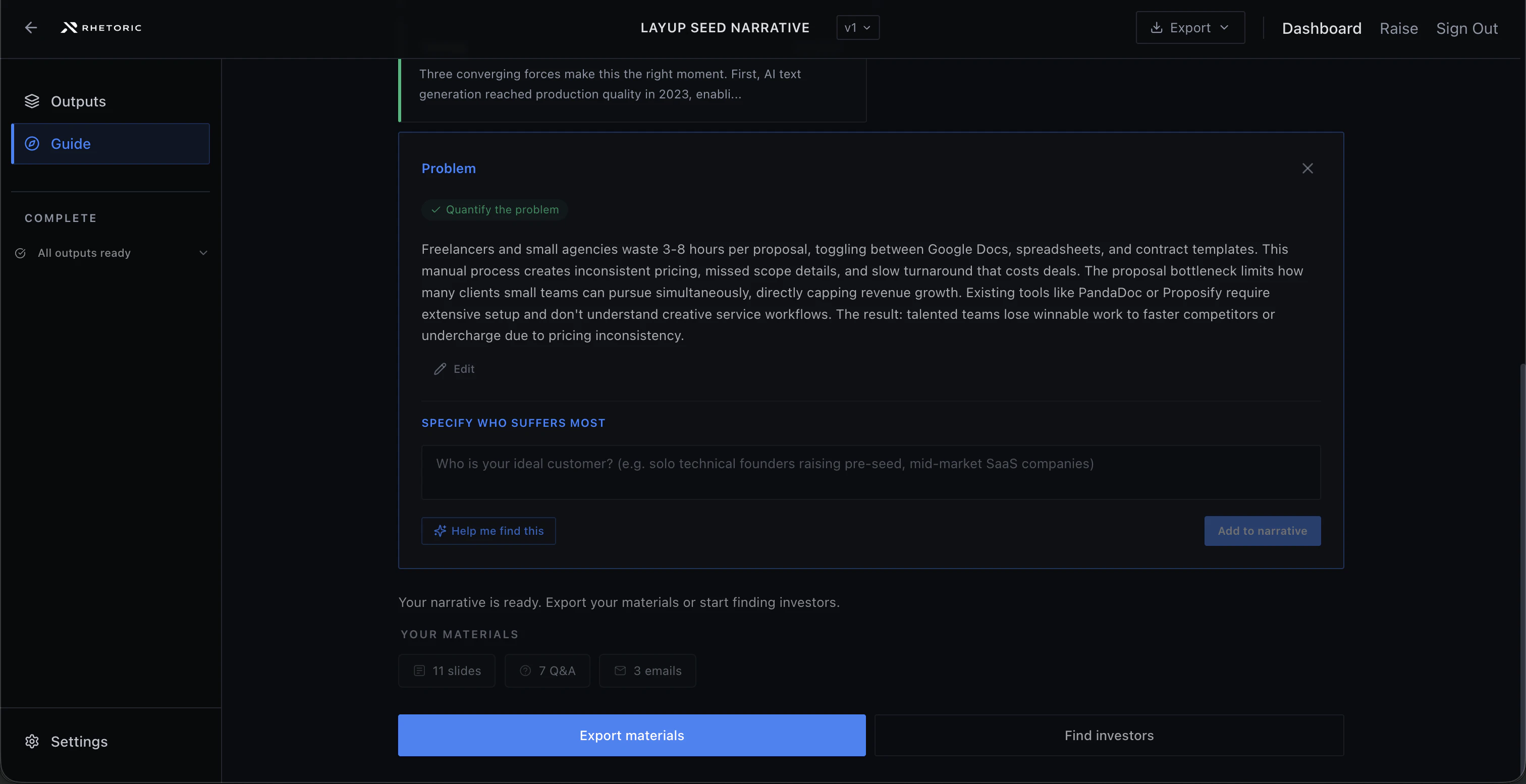Screen dimensions: 1526x784
Task: Open the 11 slides material
Action: tap(447, 671)
